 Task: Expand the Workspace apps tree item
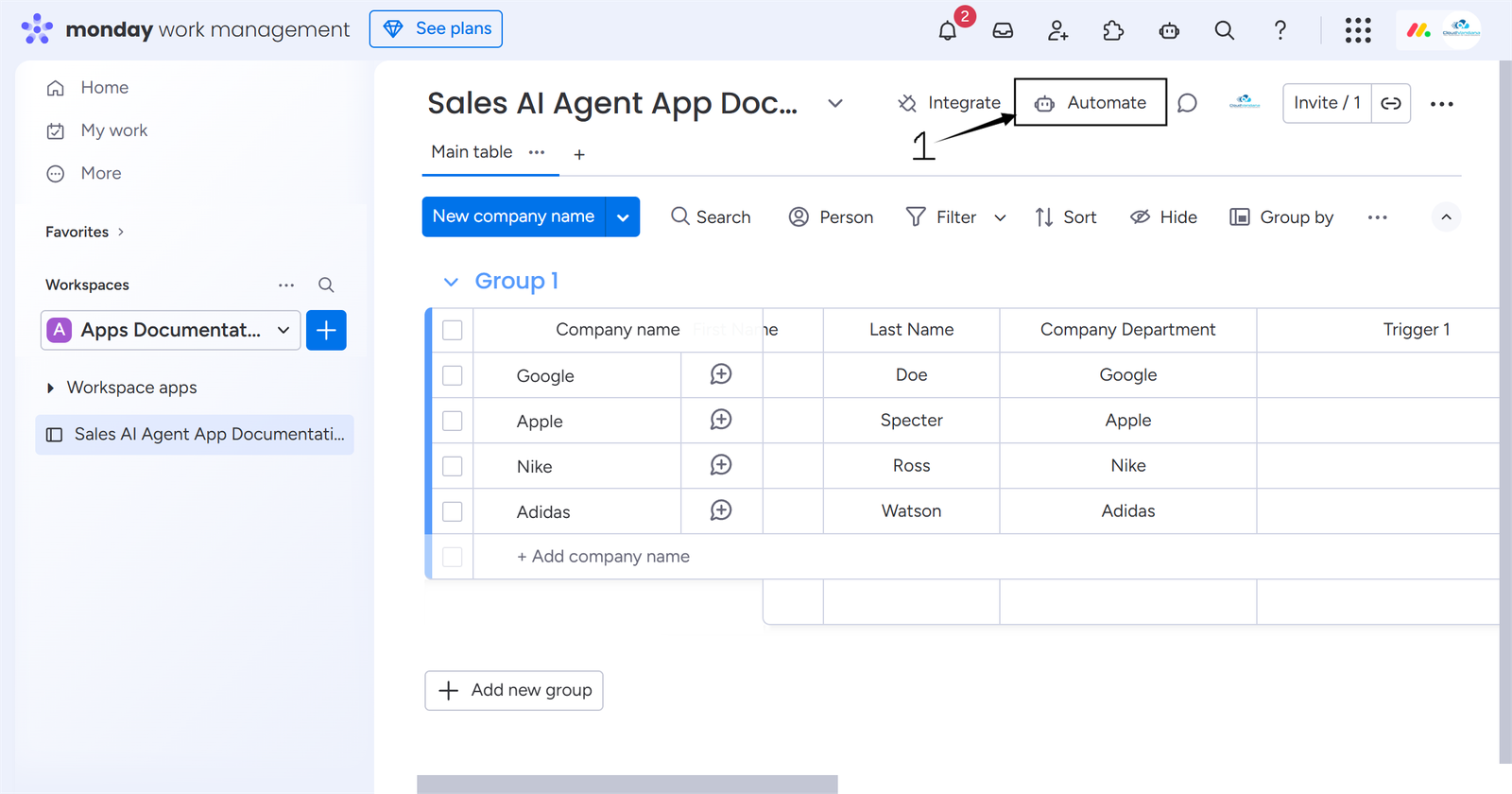coord(50,388)
